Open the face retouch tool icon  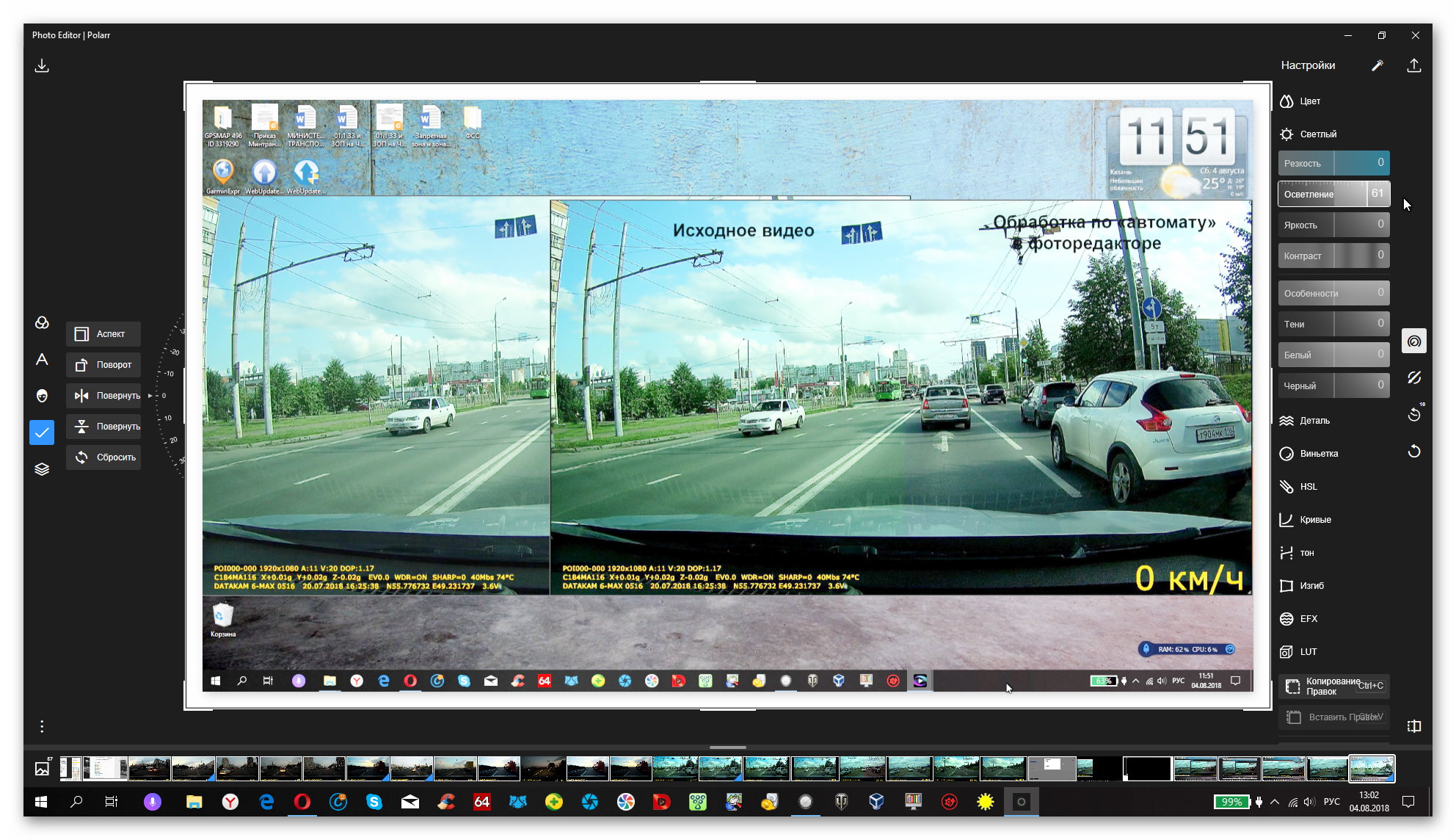[x=42, y=396]
